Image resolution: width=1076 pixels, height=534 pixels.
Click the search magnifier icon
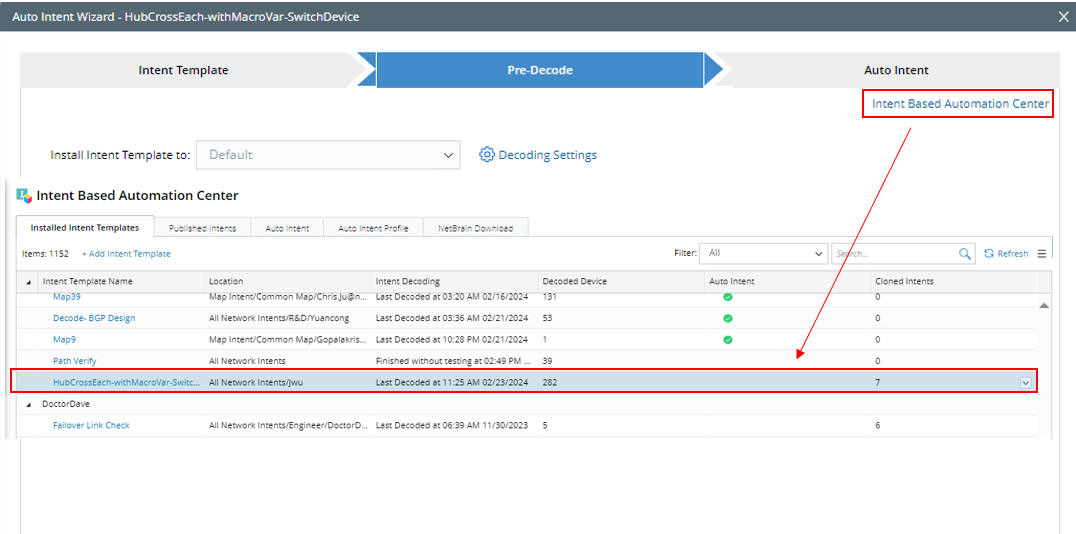point(965,254)
